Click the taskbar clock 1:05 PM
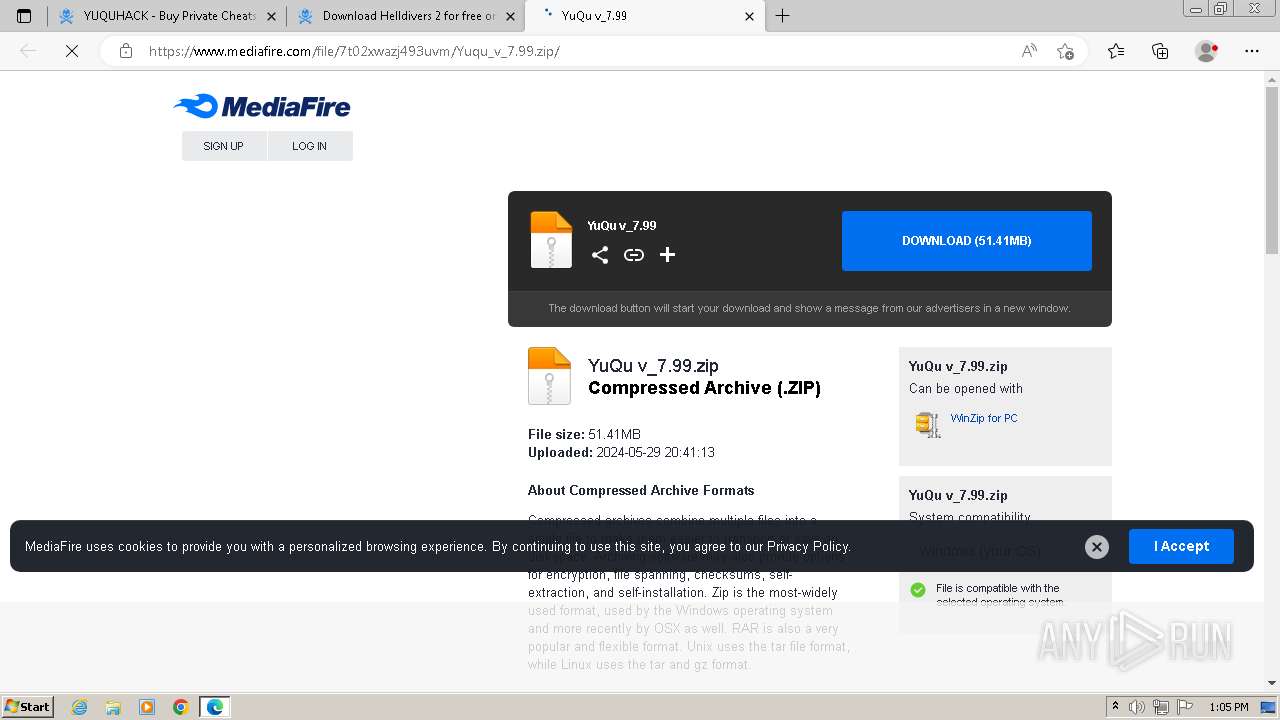Image resolution: width=1280 pixels, height=720 pixels. pyautogui.click(x=1229, y=707)
